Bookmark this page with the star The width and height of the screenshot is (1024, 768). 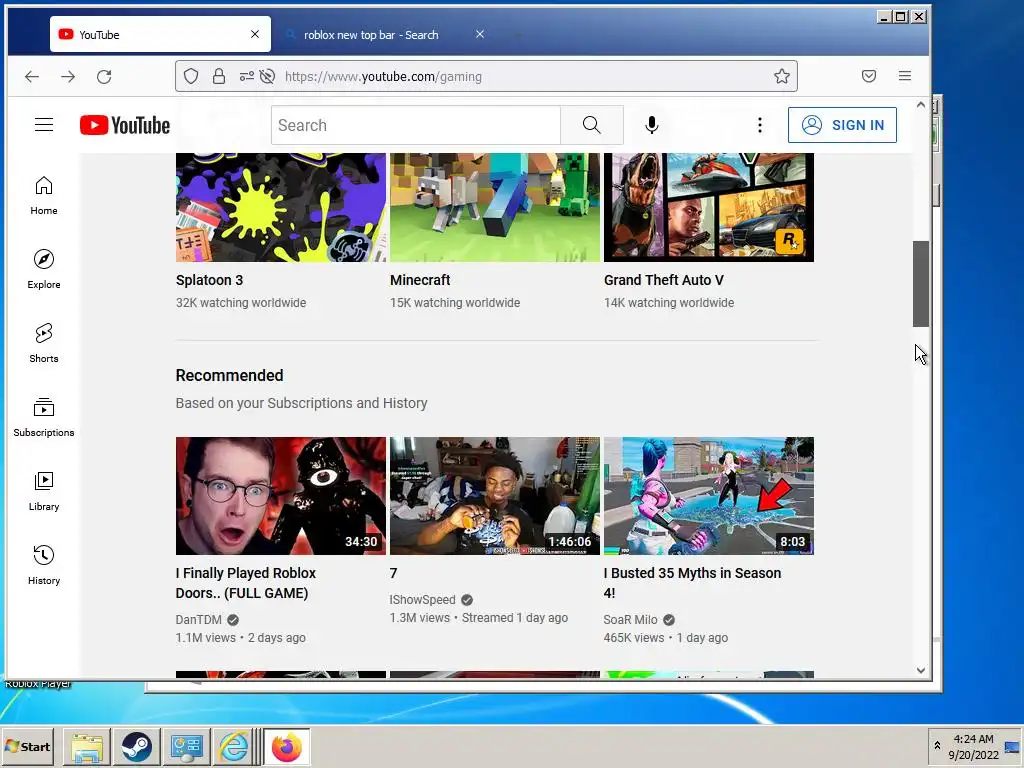[782, 76]
